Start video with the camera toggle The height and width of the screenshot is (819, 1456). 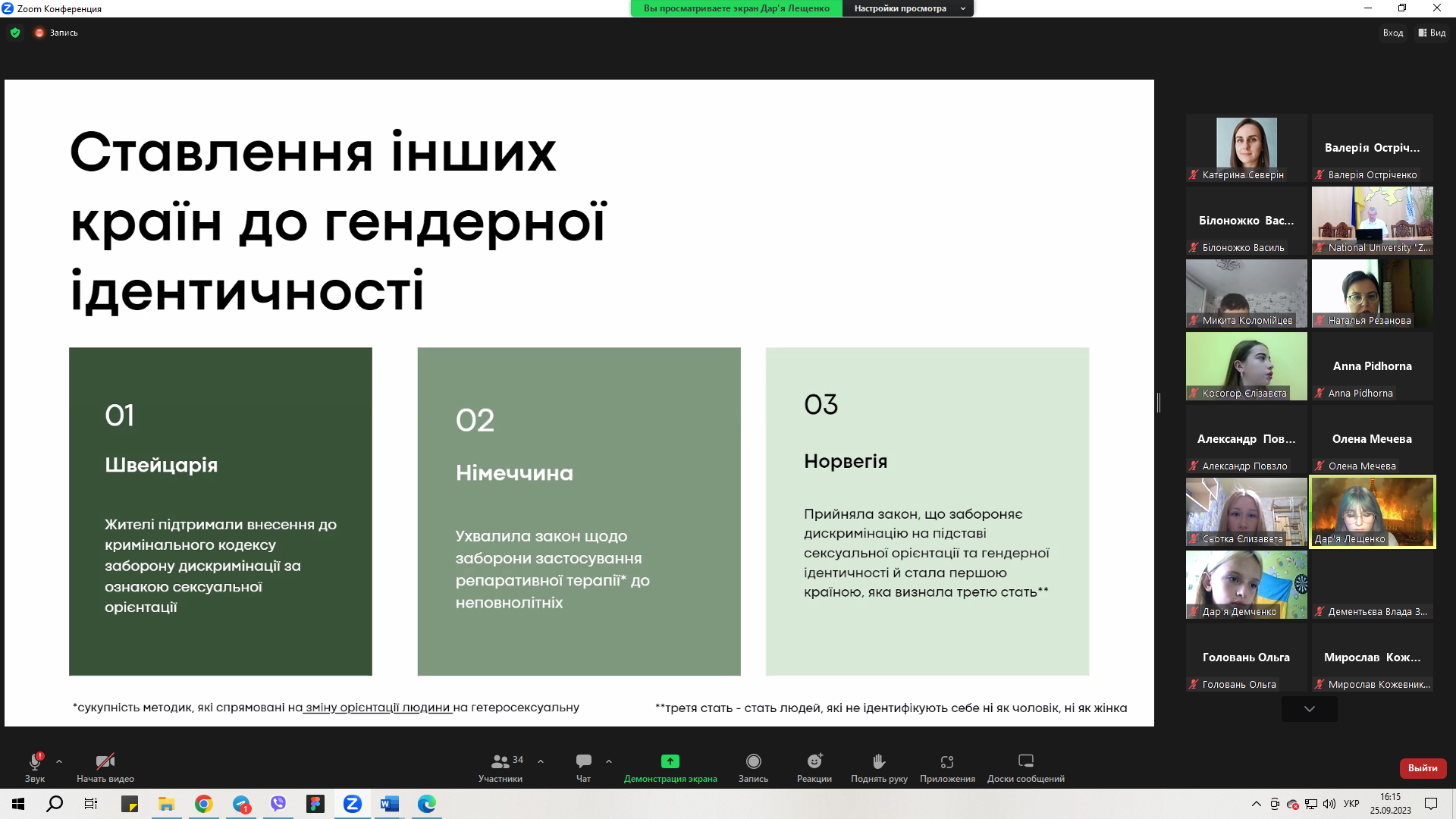(105, 763)
